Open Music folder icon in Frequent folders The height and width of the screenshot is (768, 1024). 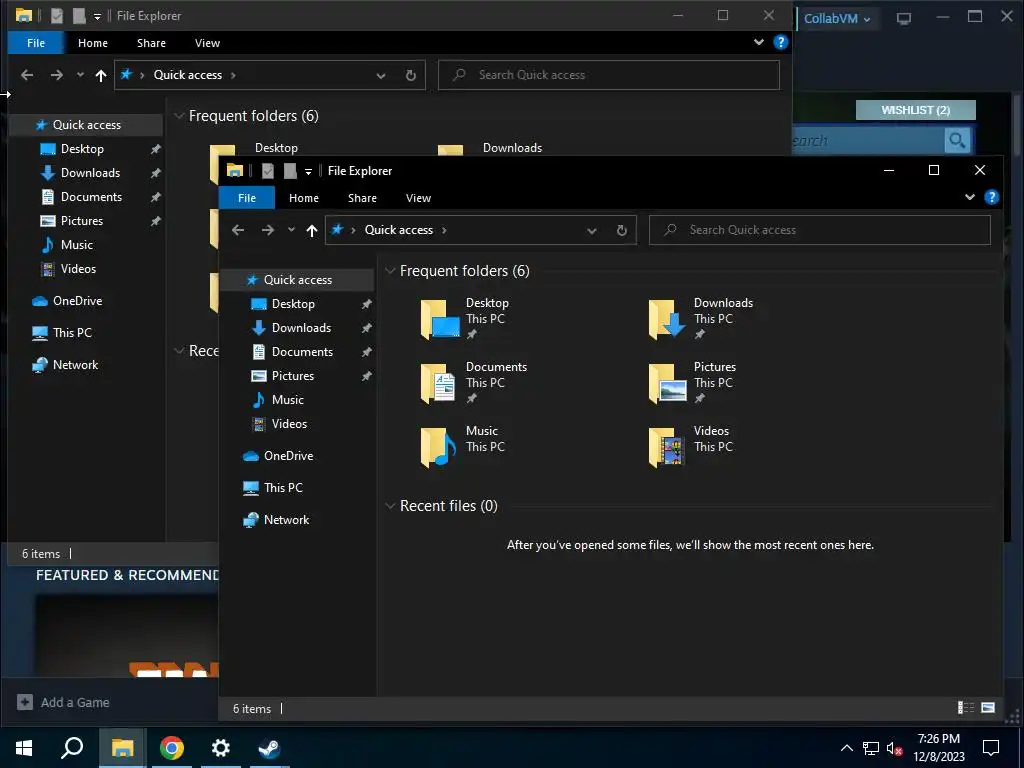tap(438, 447)
